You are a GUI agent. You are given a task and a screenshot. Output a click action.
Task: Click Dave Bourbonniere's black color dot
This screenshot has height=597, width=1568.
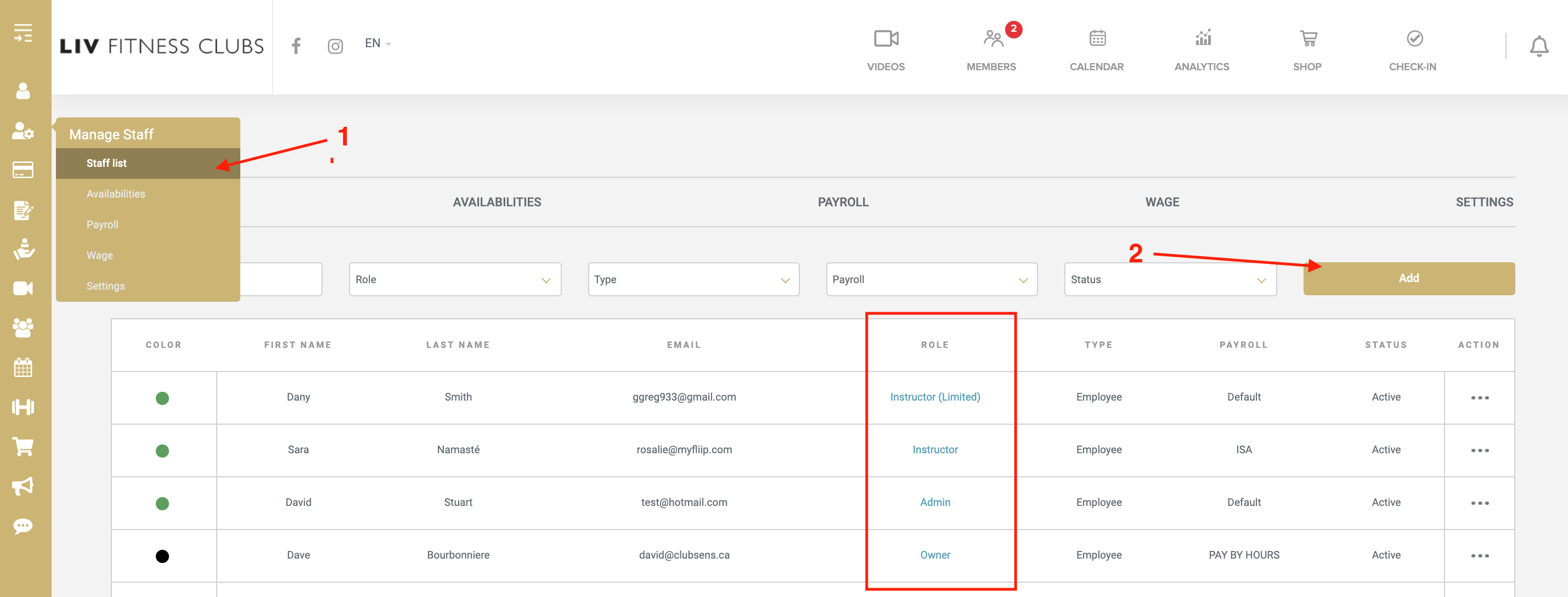point(162,556)
